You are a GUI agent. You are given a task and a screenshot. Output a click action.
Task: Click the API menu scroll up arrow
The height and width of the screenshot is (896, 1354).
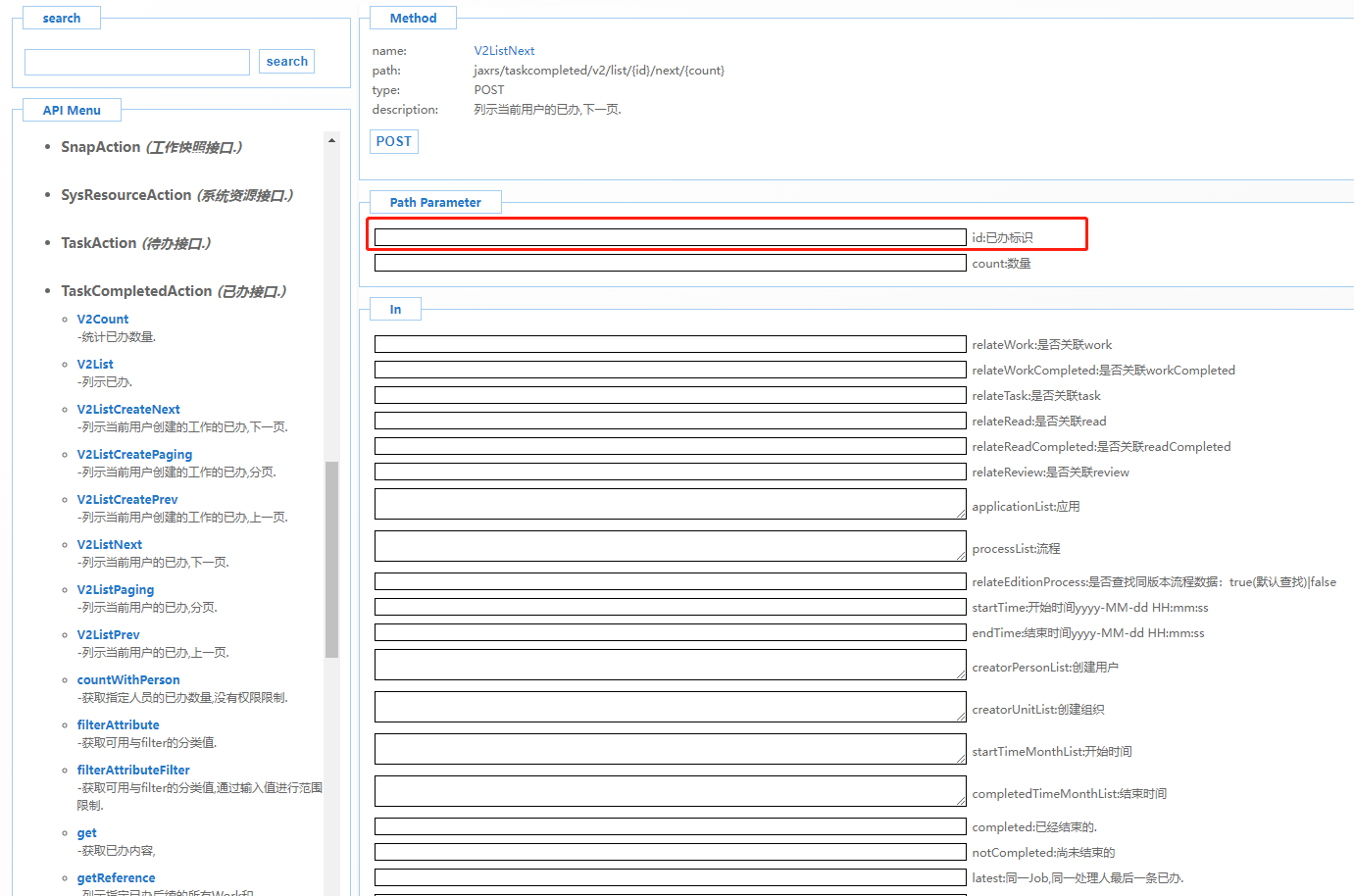(331, 140)
